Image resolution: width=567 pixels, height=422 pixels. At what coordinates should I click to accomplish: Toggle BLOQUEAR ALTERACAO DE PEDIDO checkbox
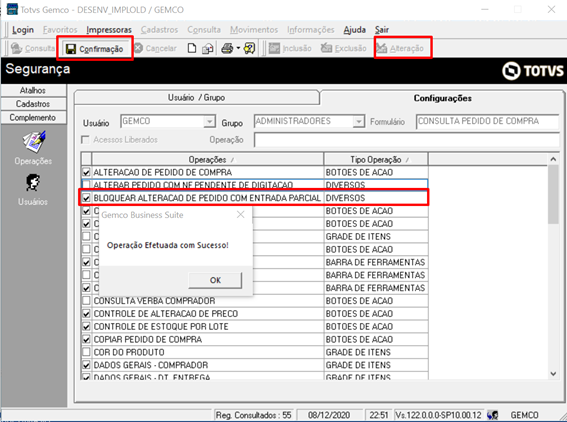pyautogui.click(x=86, y=198)
